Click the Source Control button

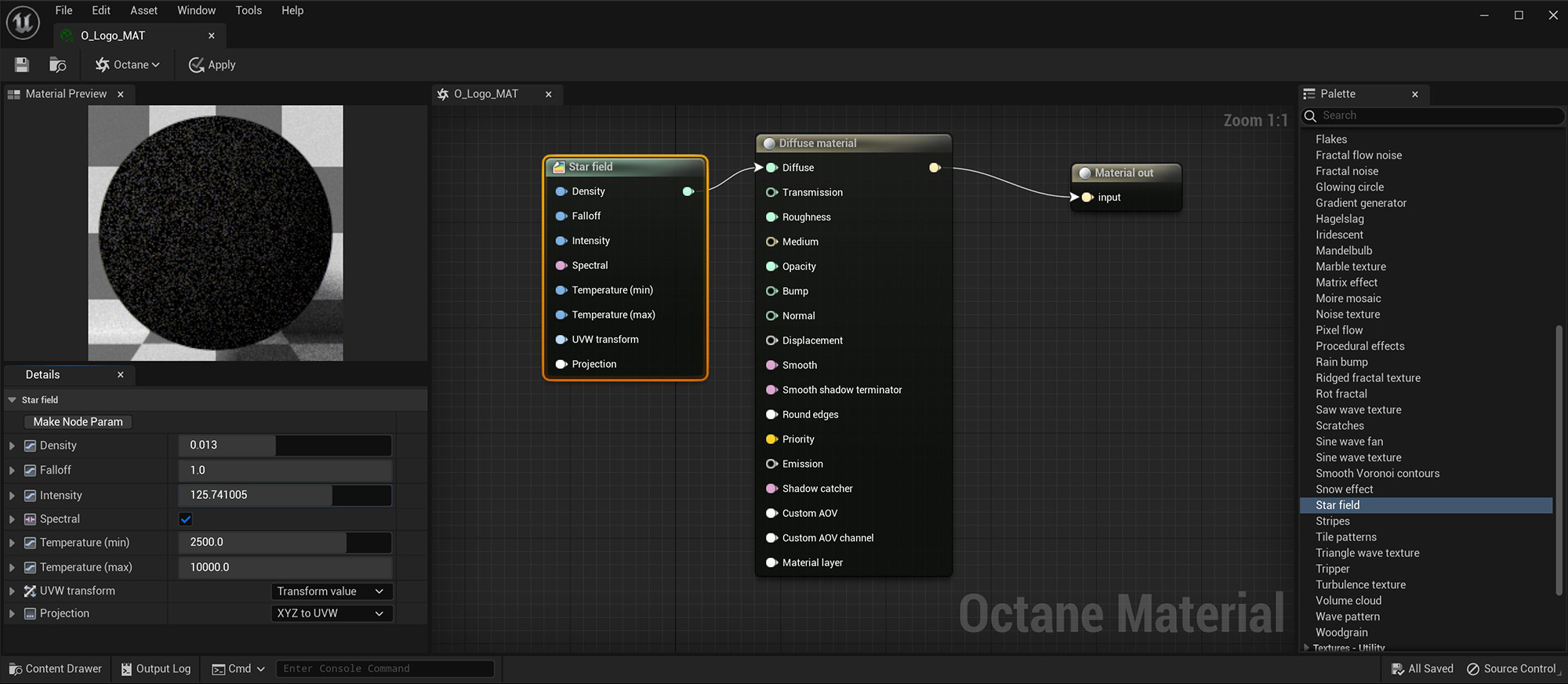[x=1512, y=669]
